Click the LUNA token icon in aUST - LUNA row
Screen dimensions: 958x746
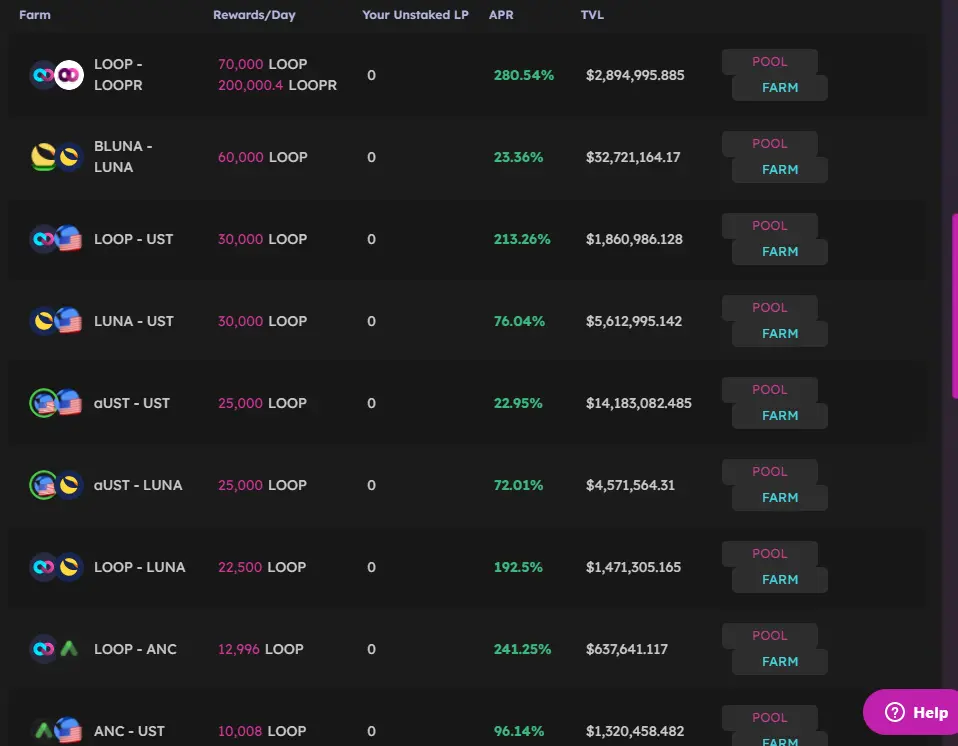tap(69, 485)
